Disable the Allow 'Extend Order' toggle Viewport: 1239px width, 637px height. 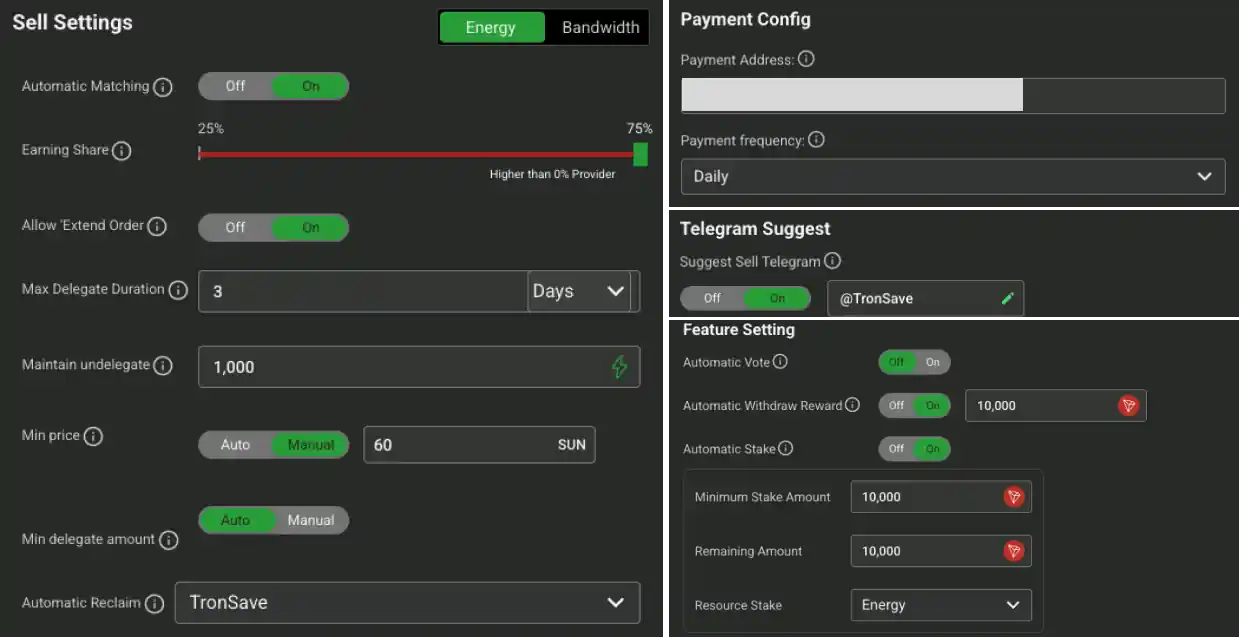tap(235, 227)
